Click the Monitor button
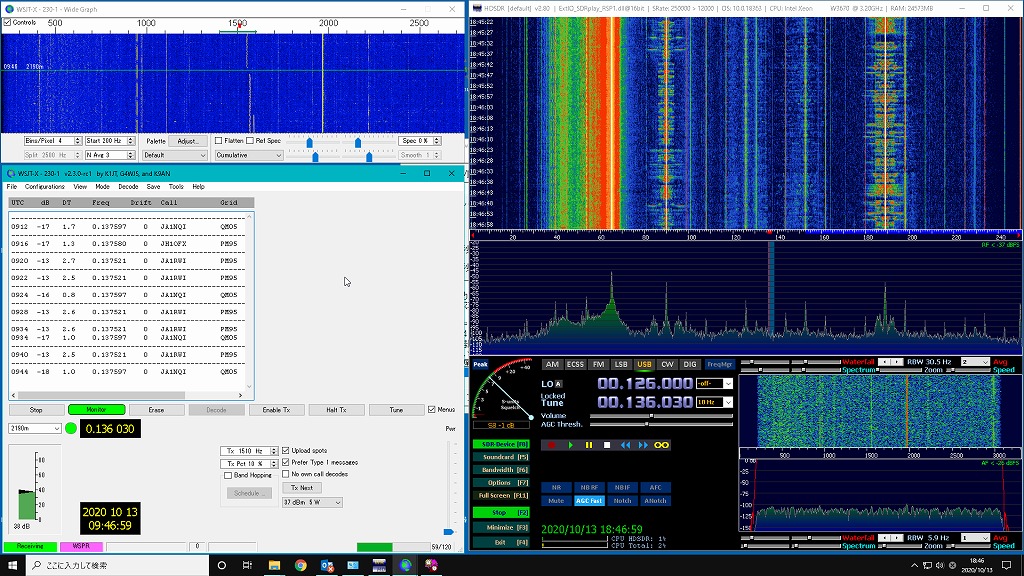Screen dimensions: 1024x576 click(x=97, y=409)
